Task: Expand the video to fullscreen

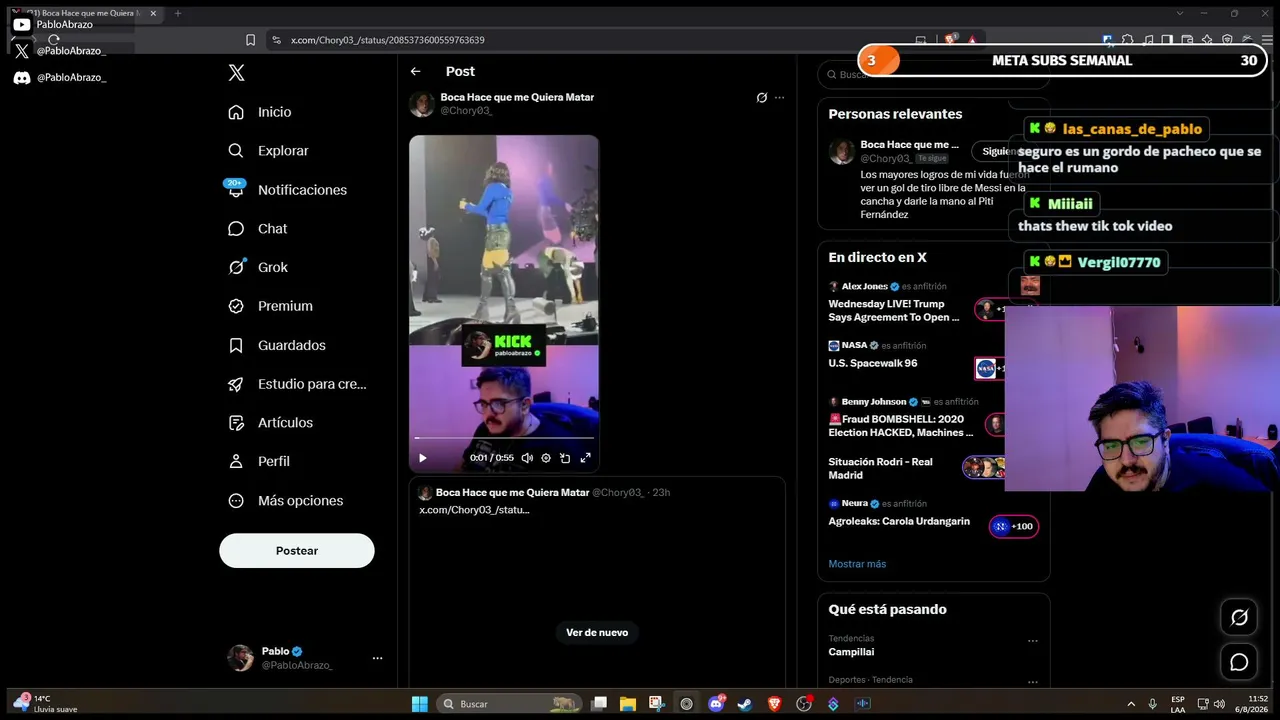Action: 586,458
